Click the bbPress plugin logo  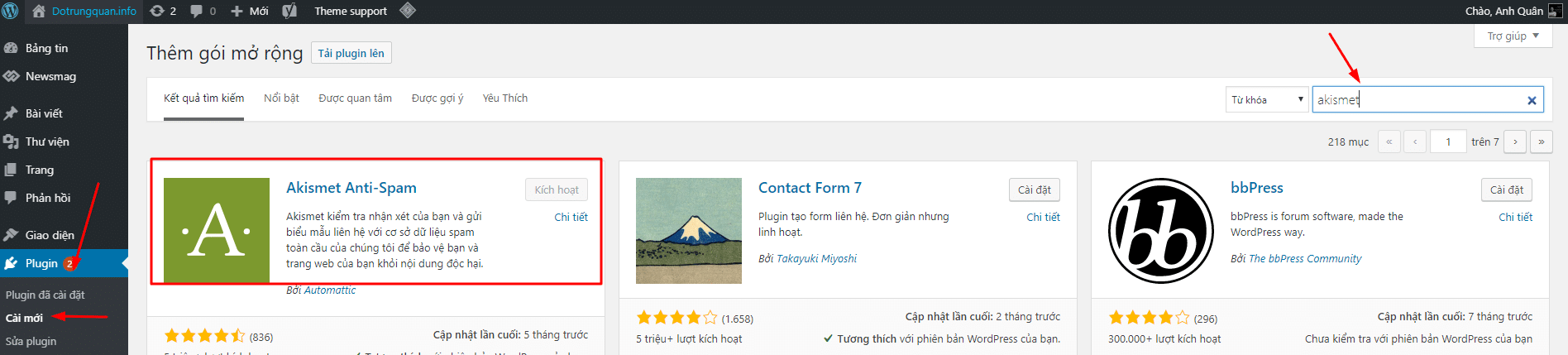pos(1160,230)
